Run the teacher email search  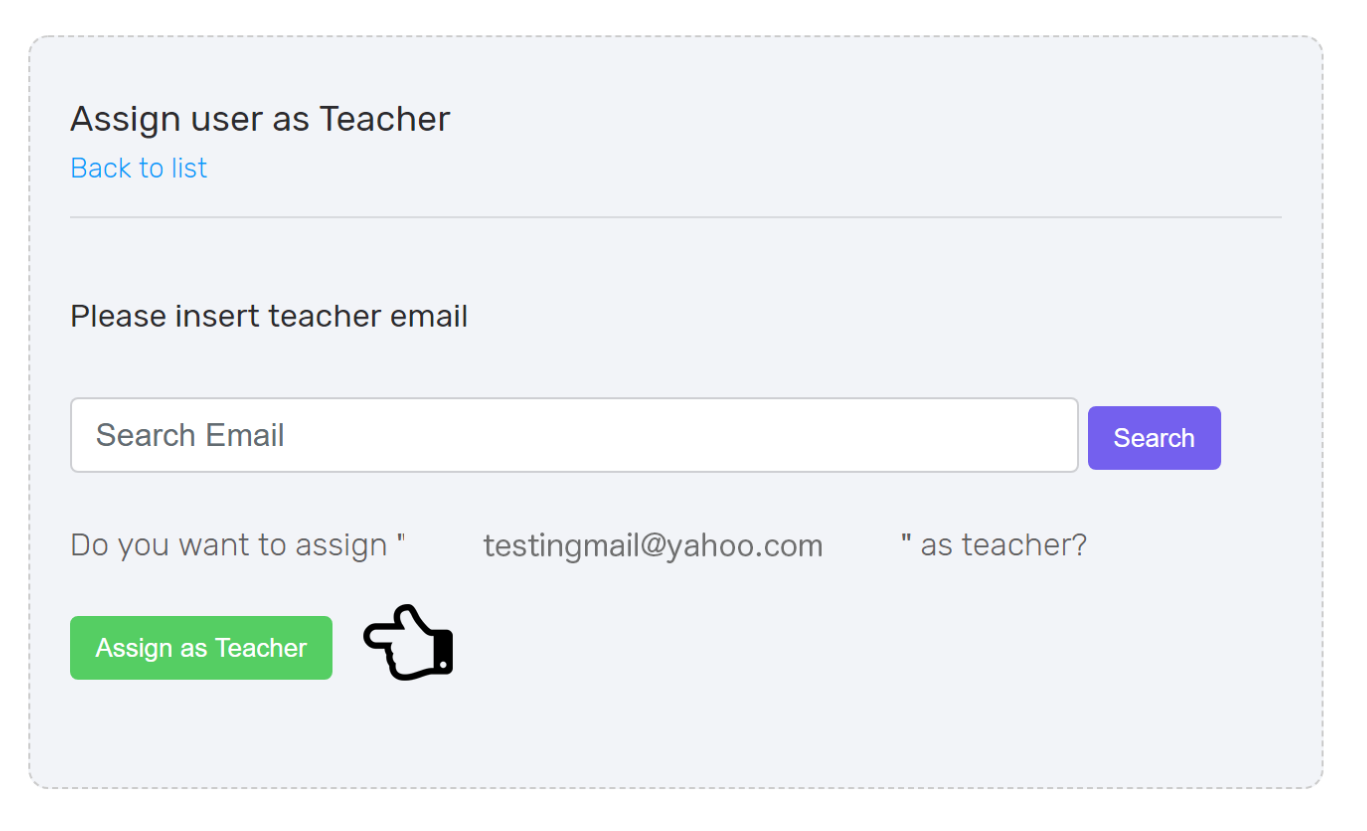click(x=1154, y=438)
